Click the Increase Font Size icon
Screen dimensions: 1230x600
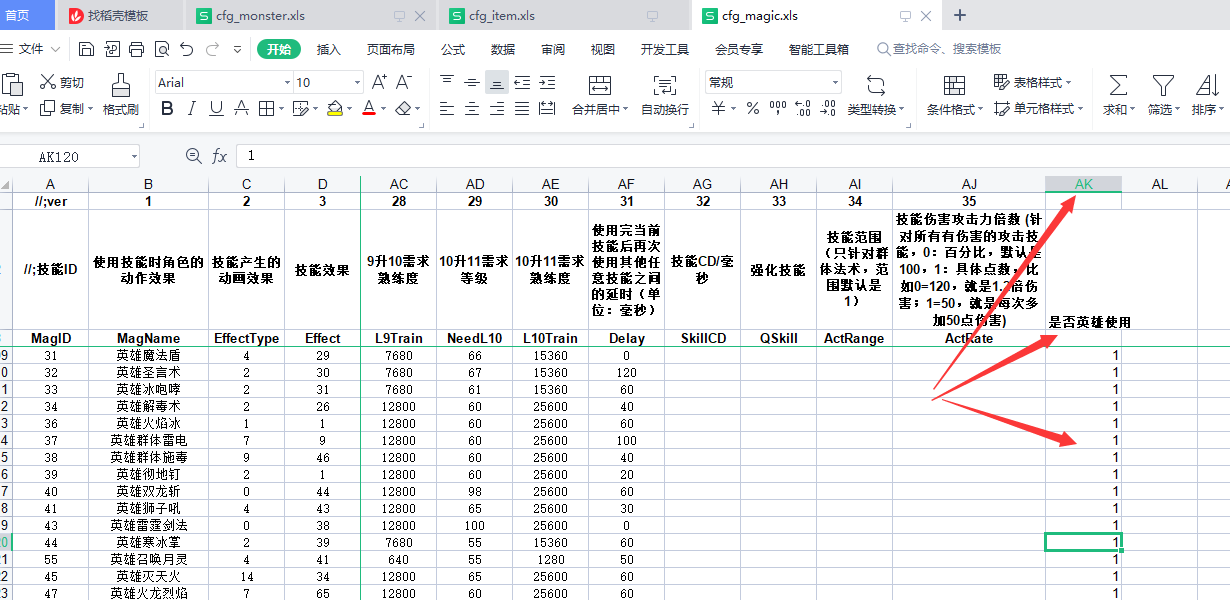tap(379, 82)
